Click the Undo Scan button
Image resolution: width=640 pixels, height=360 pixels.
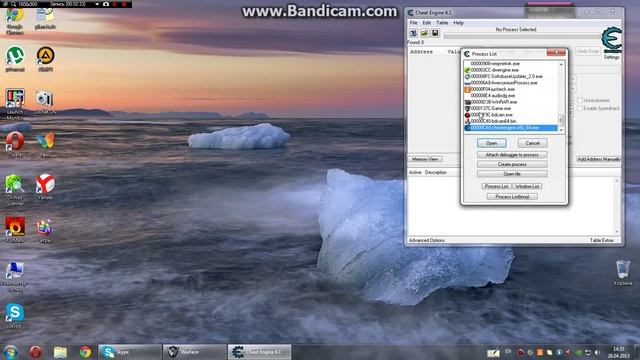(x=588, y=51)
